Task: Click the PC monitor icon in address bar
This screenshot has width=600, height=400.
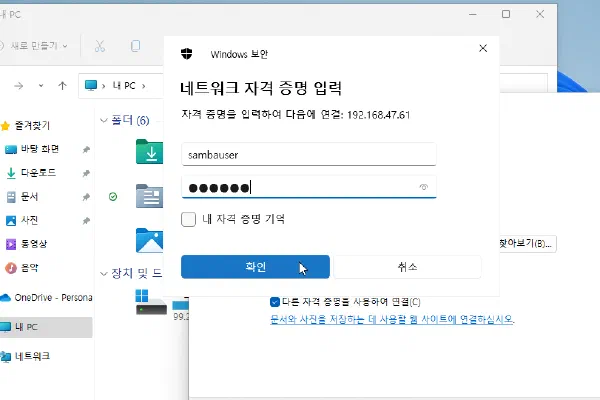Action: tap(91, 85)
